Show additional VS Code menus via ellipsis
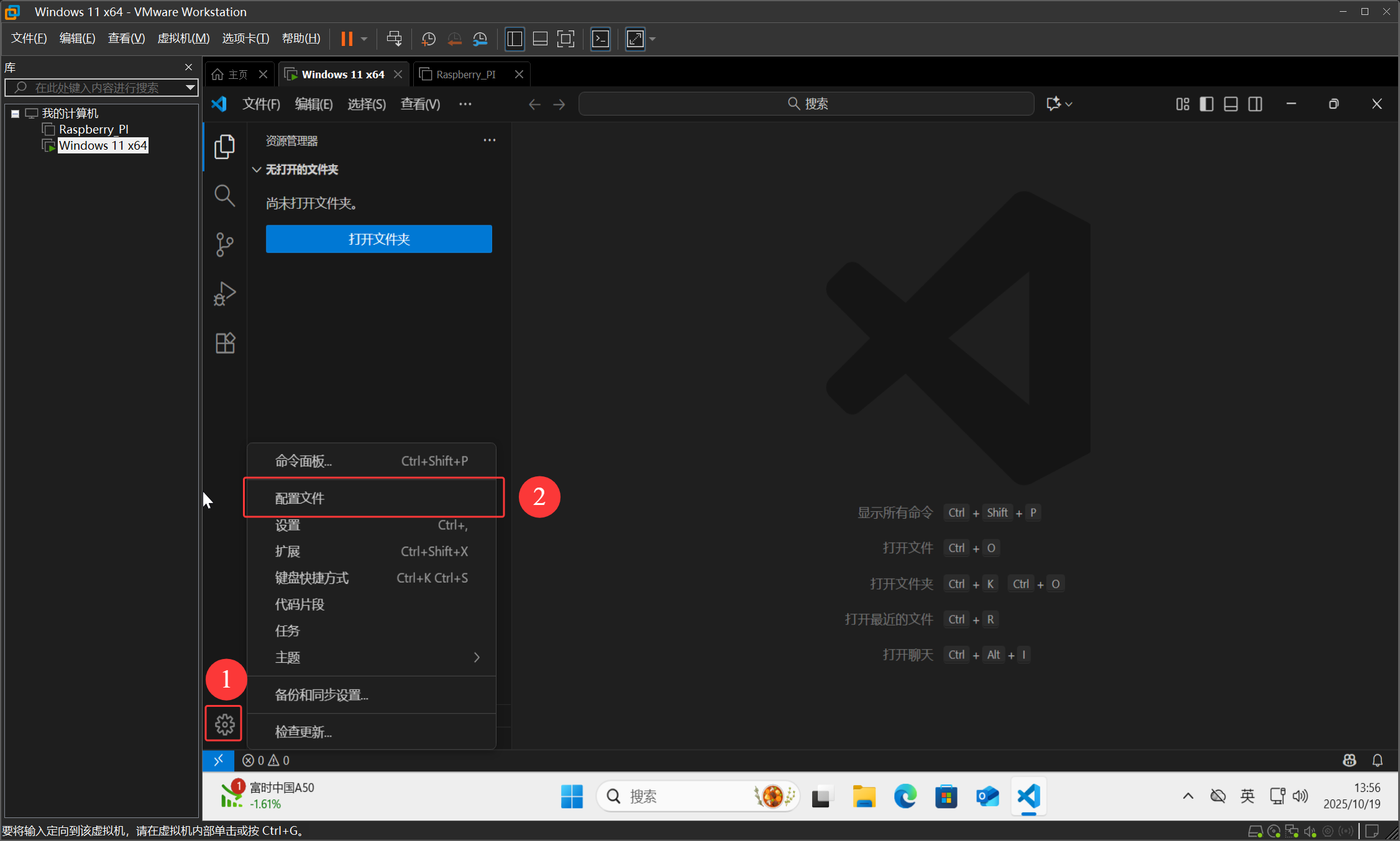The image size is (1400, 841). tap(465, 104)
